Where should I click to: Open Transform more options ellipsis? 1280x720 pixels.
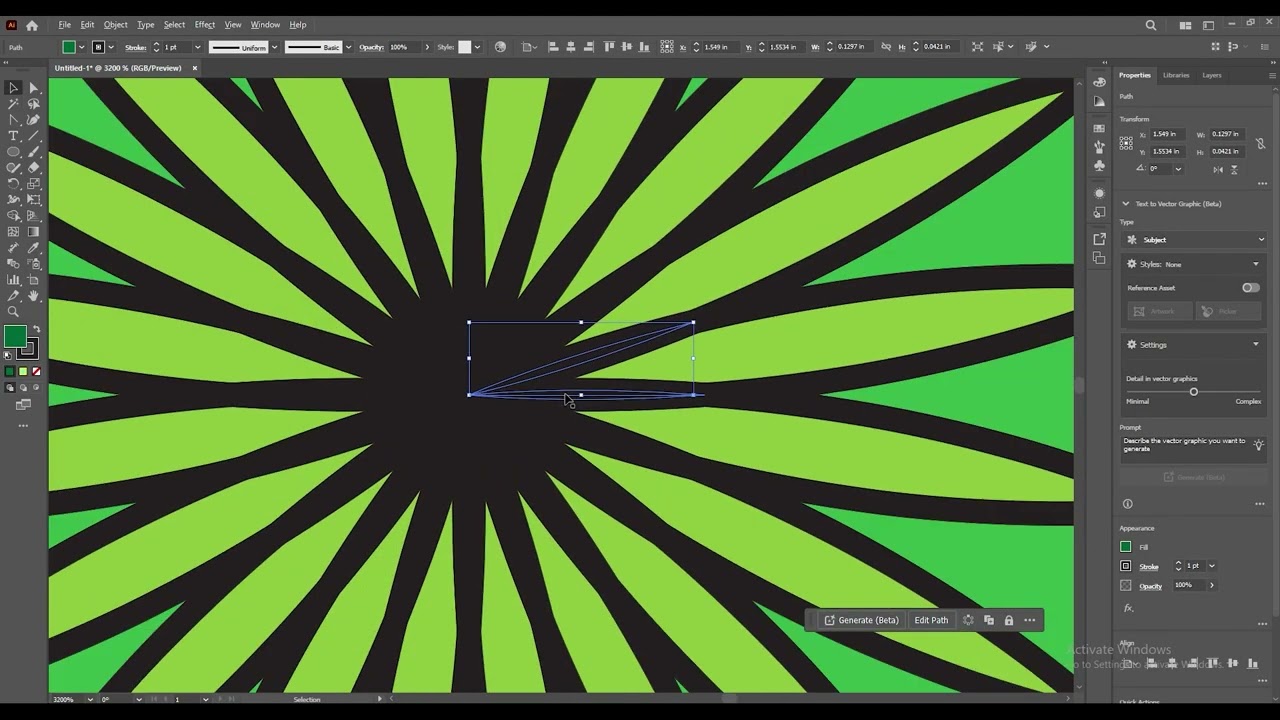click(1260, 183)
